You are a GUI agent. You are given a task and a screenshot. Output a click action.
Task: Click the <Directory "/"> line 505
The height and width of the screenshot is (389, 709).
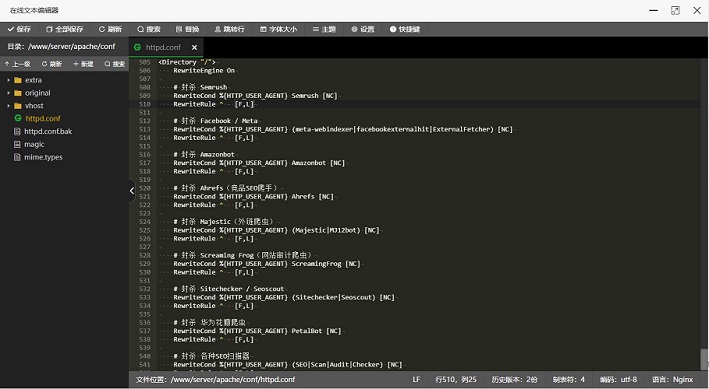187,62
